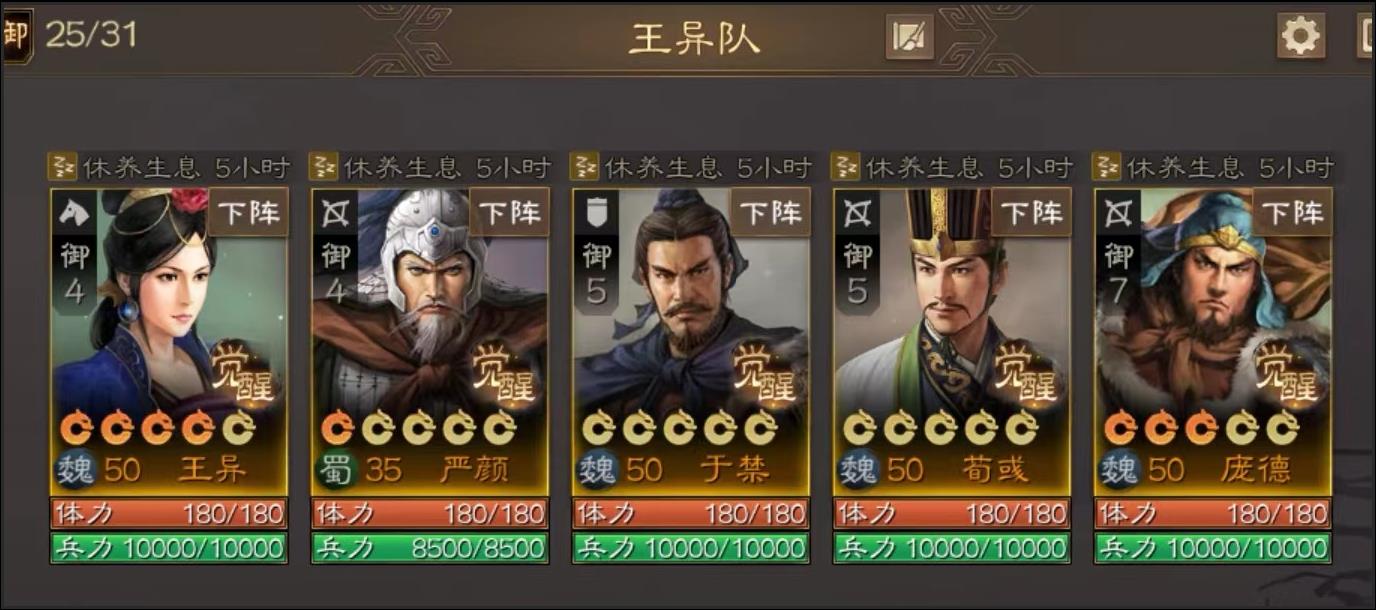Remove 王异 with the 下阵 button

(x=247, y=212)
